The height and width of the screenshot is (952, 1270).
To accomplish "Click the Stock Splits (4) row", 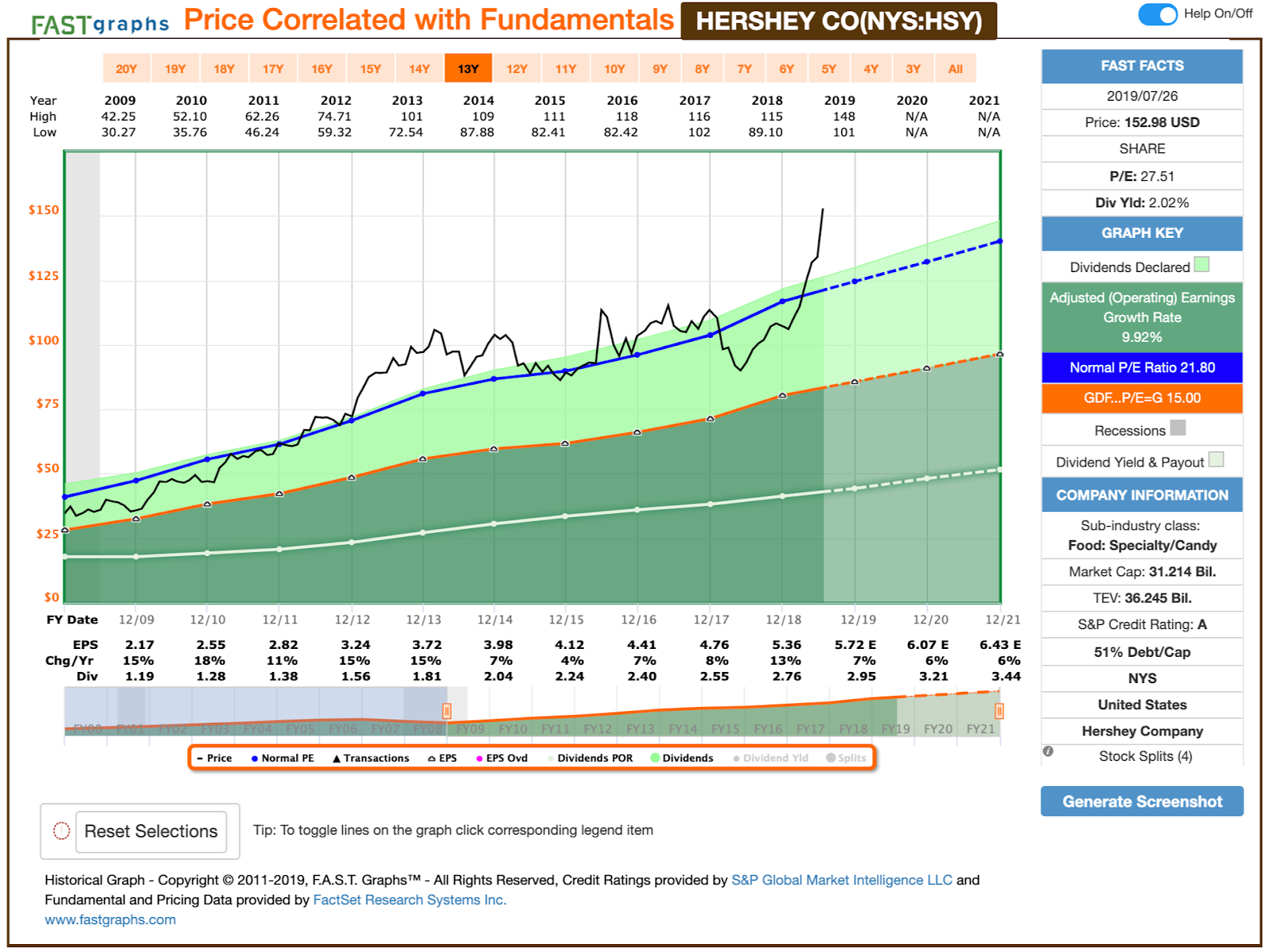I will tap(1142, 756).
